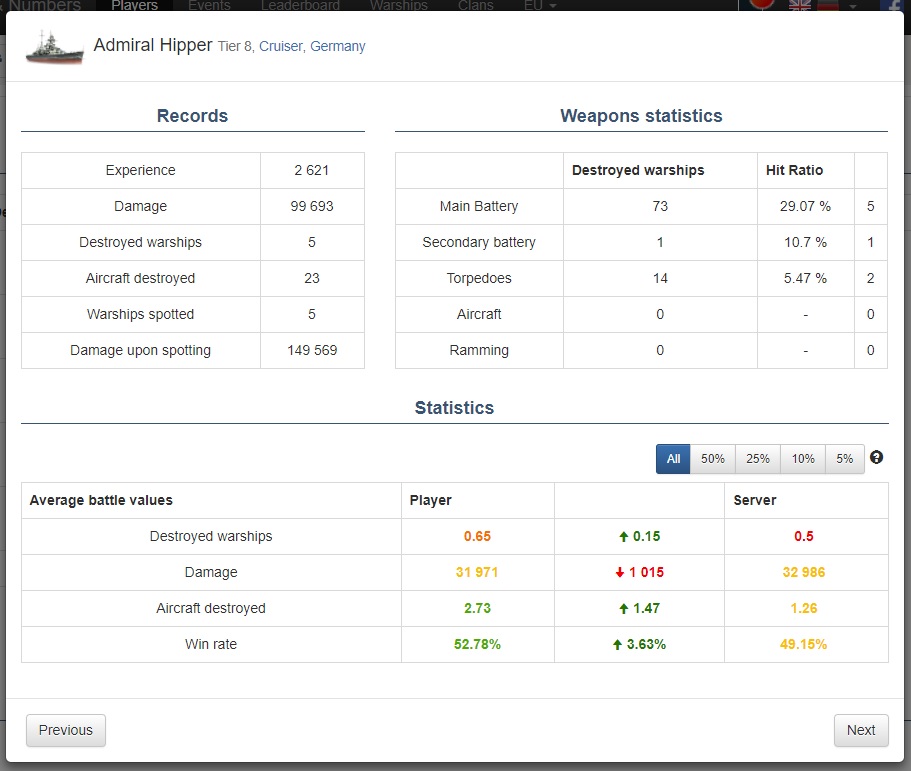Click the green up arrow beside 1.47

coord(623,609)
